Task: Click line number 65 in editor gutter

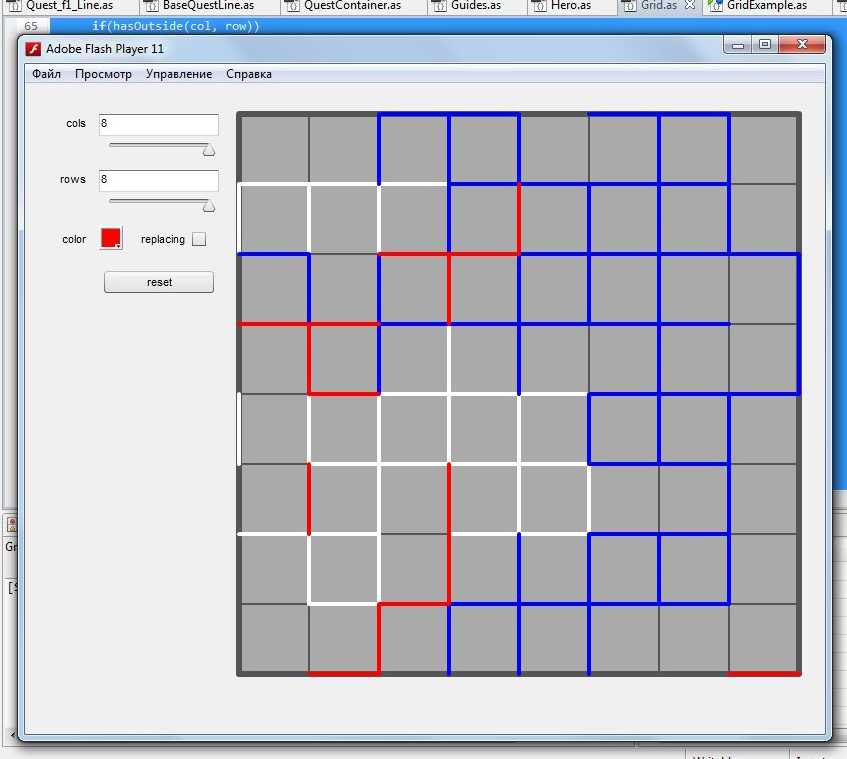Action: click(31, 26)
